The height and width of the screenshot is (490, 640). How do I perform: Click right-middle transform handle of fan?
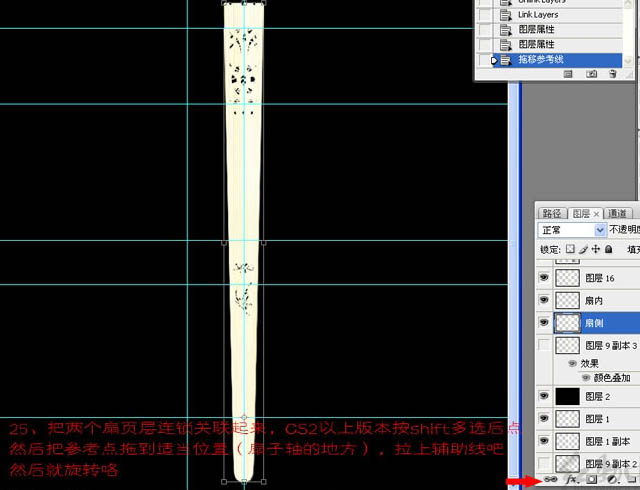click(x=264, y=243)
